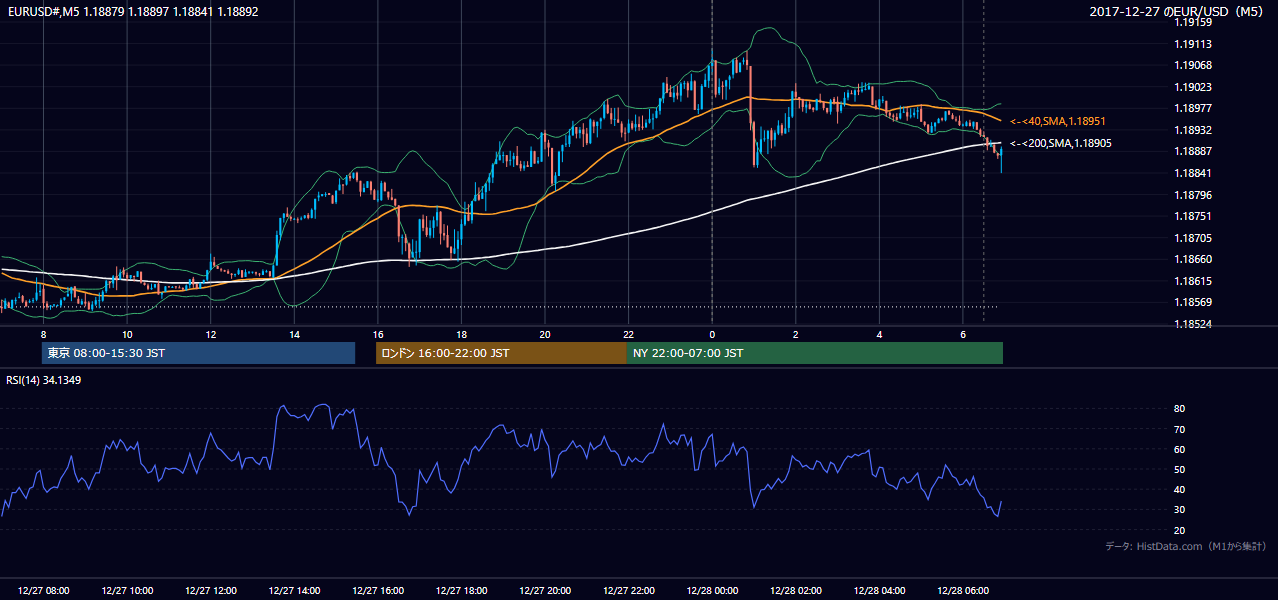Click RSI level 50 on the scale
Viewport: 1278px width, 600px height.
pyautogui.click(x=1180, y=469)
